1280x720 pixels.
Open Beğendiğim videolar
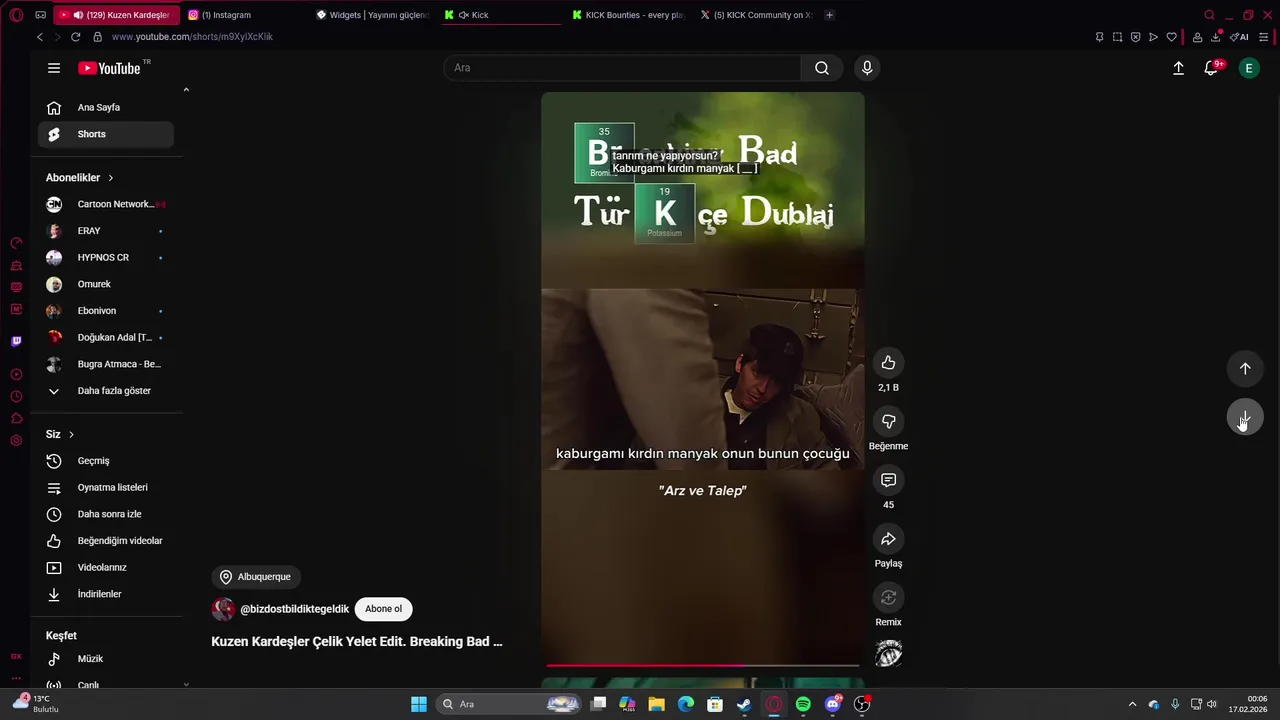106,541
